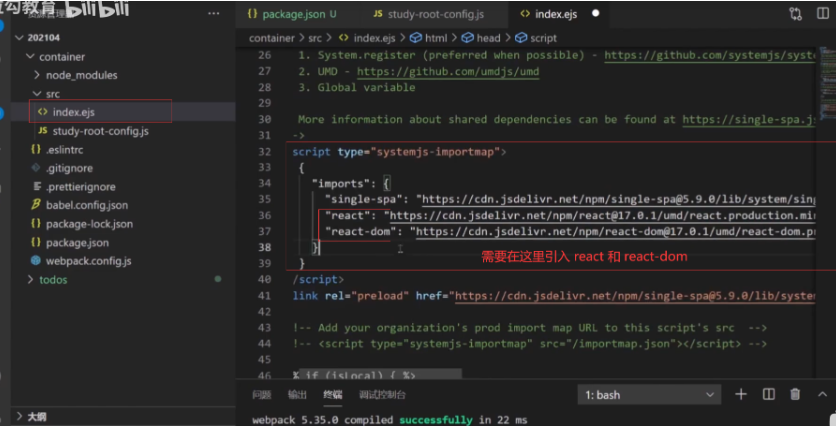
Task: Click the braces icon on package.json tab
Action: pos(252,14)
